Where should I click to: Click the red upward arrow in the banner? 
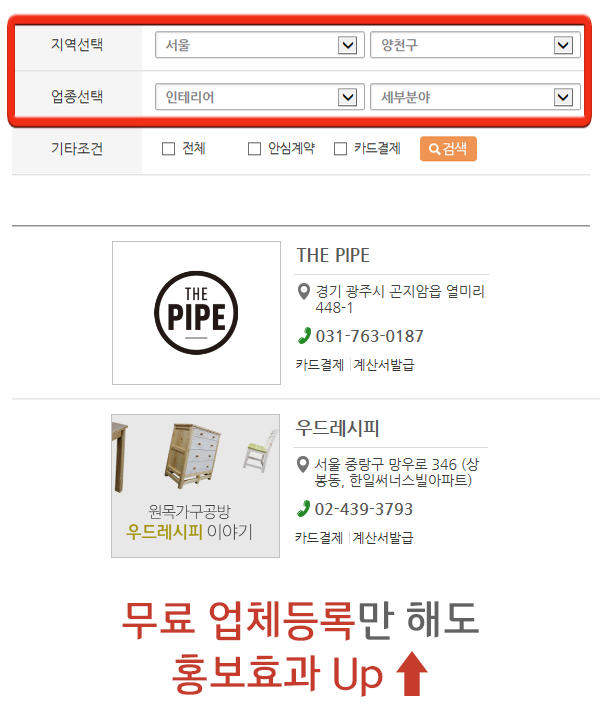(x=411, y=674)
